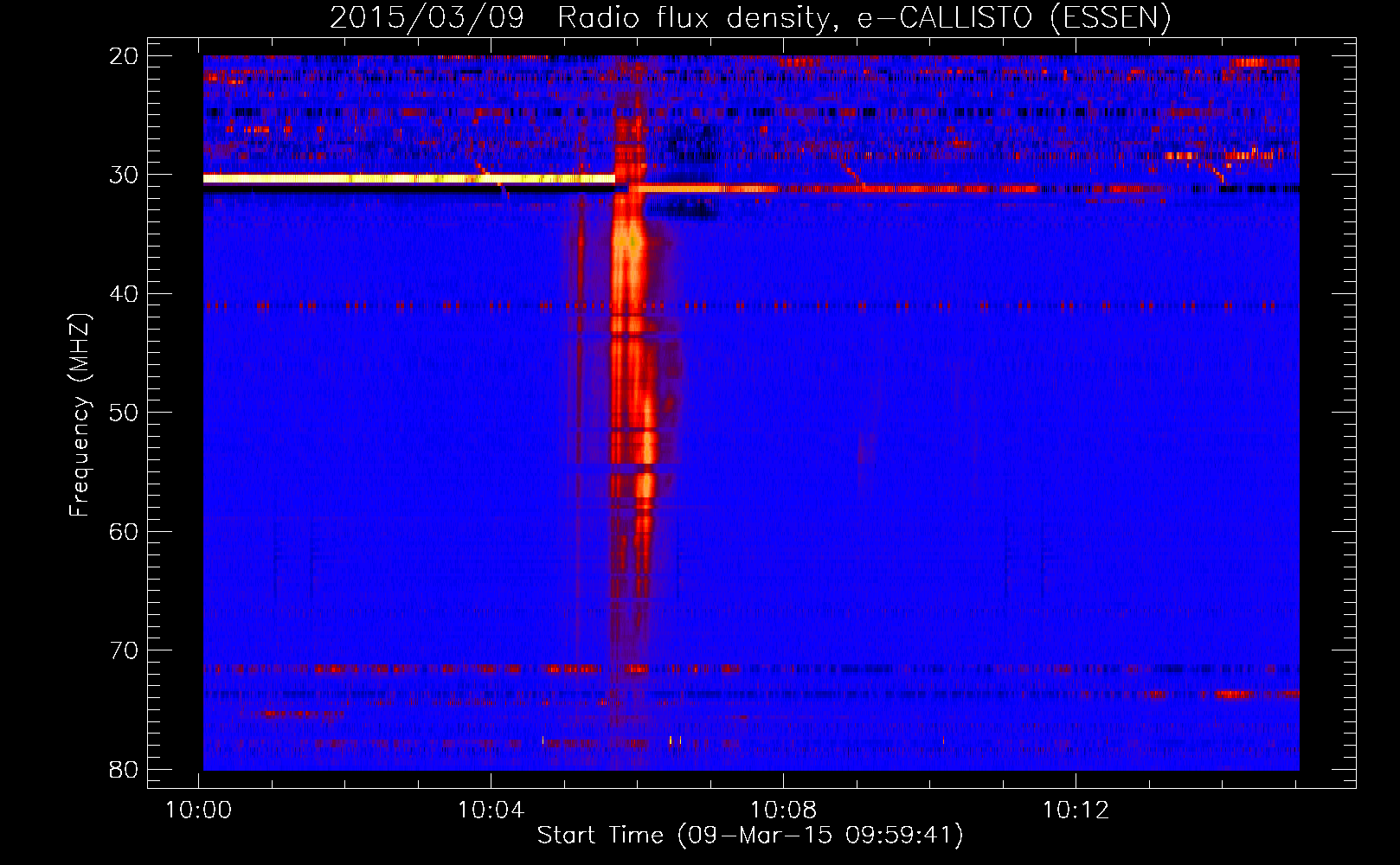This screenshot has width=1400, height=865.
Task: Click the 10:08 time tick label
Action: coord(783,811)
